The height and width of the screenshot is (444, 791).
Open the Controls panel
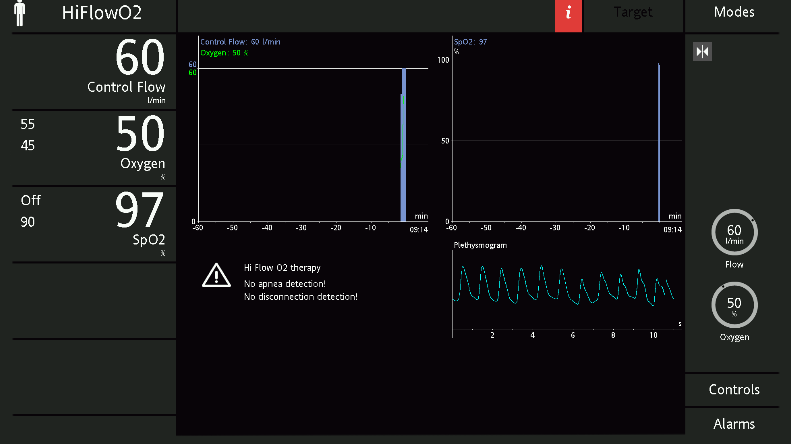click(x=734, y=390)
